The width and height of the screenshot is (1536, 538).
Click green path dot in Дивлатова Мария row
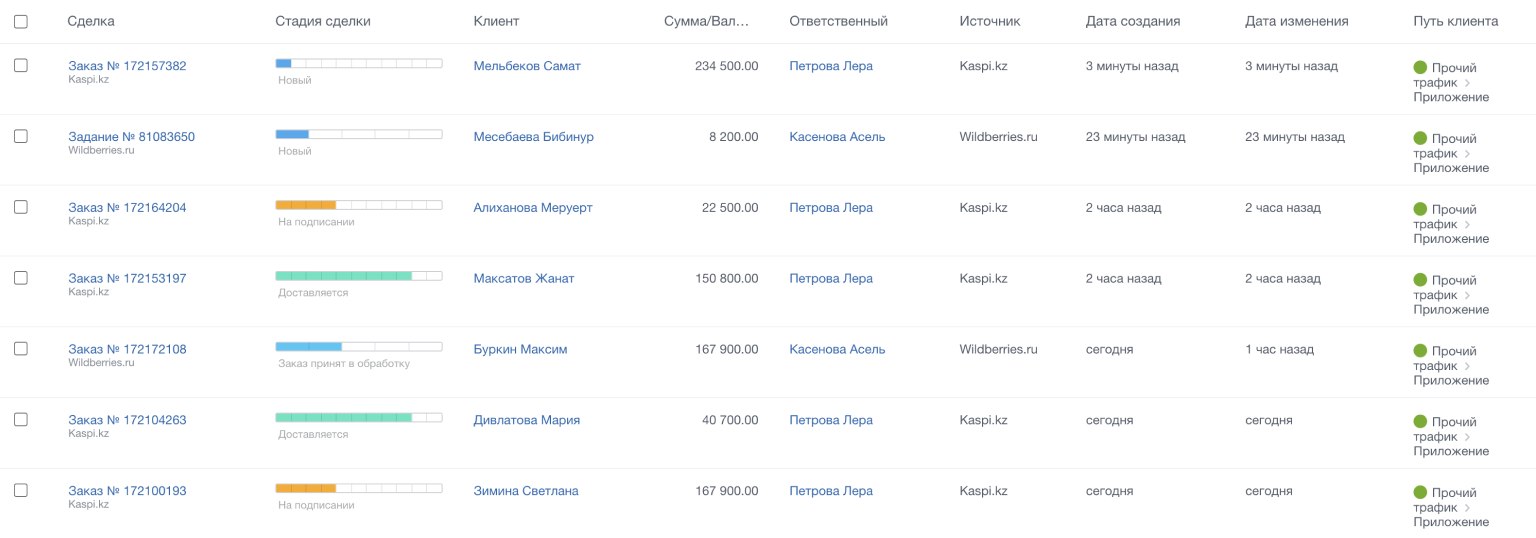pos(1420,422)
